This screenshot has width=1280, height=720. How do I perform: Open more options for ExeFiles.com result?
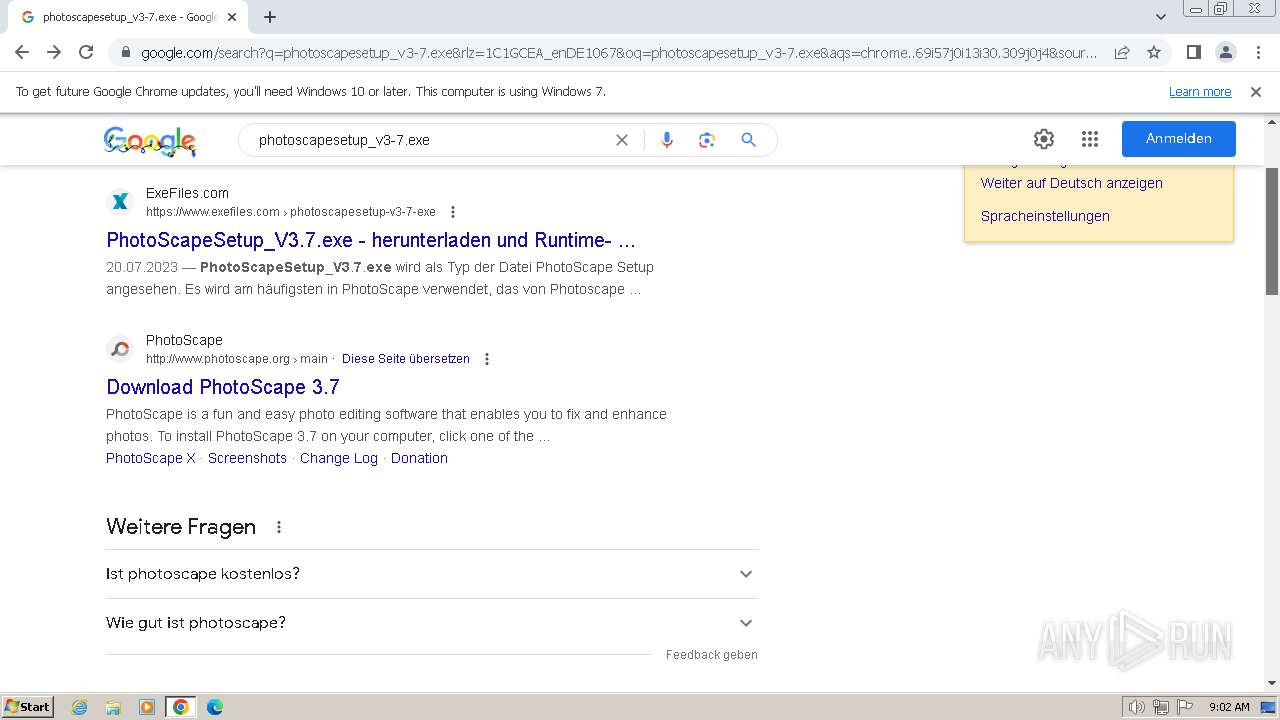pos(453,212)
